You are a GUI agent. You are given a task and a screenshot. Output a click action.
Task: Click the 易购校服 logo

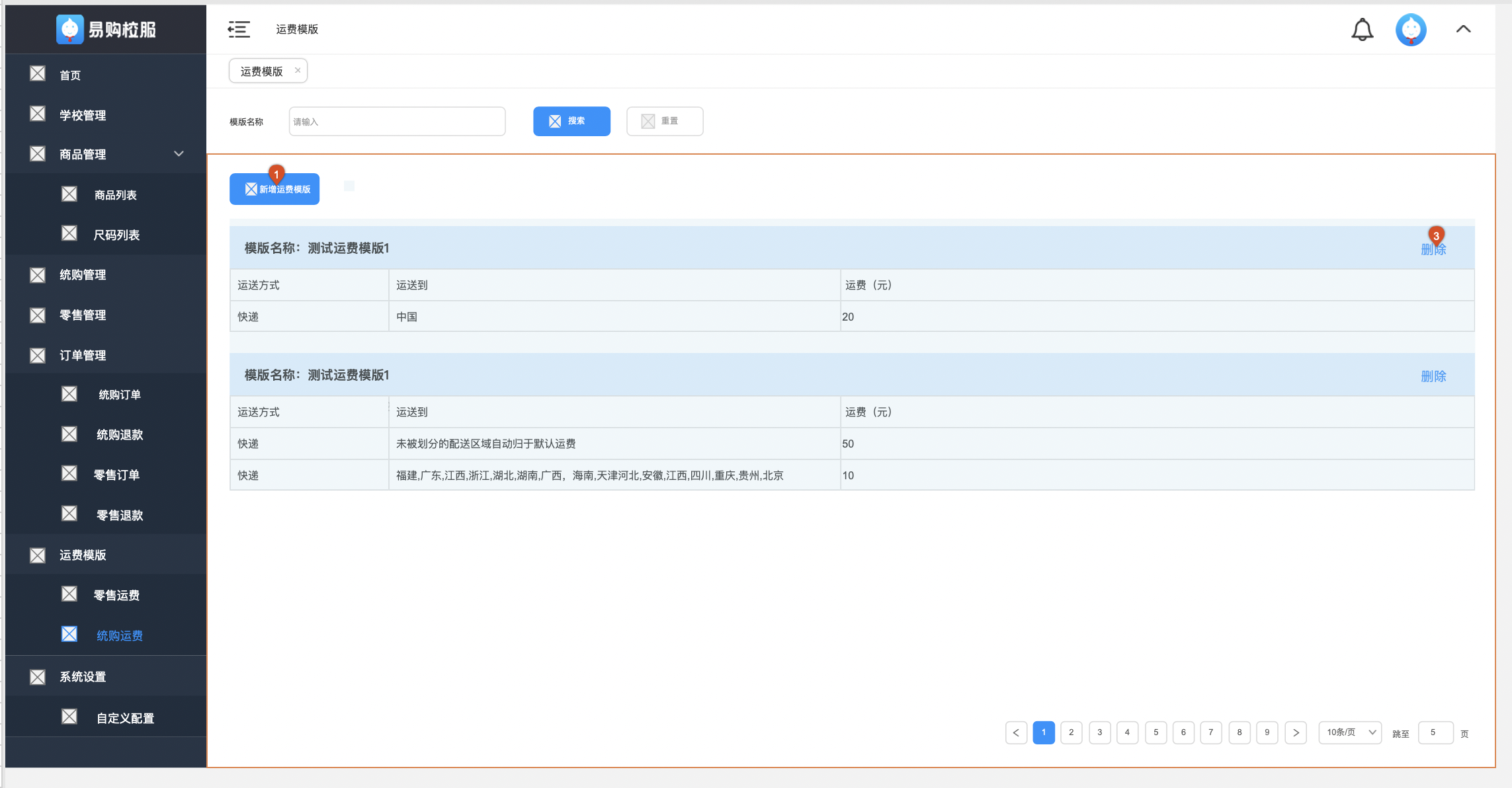click(106, 29)
